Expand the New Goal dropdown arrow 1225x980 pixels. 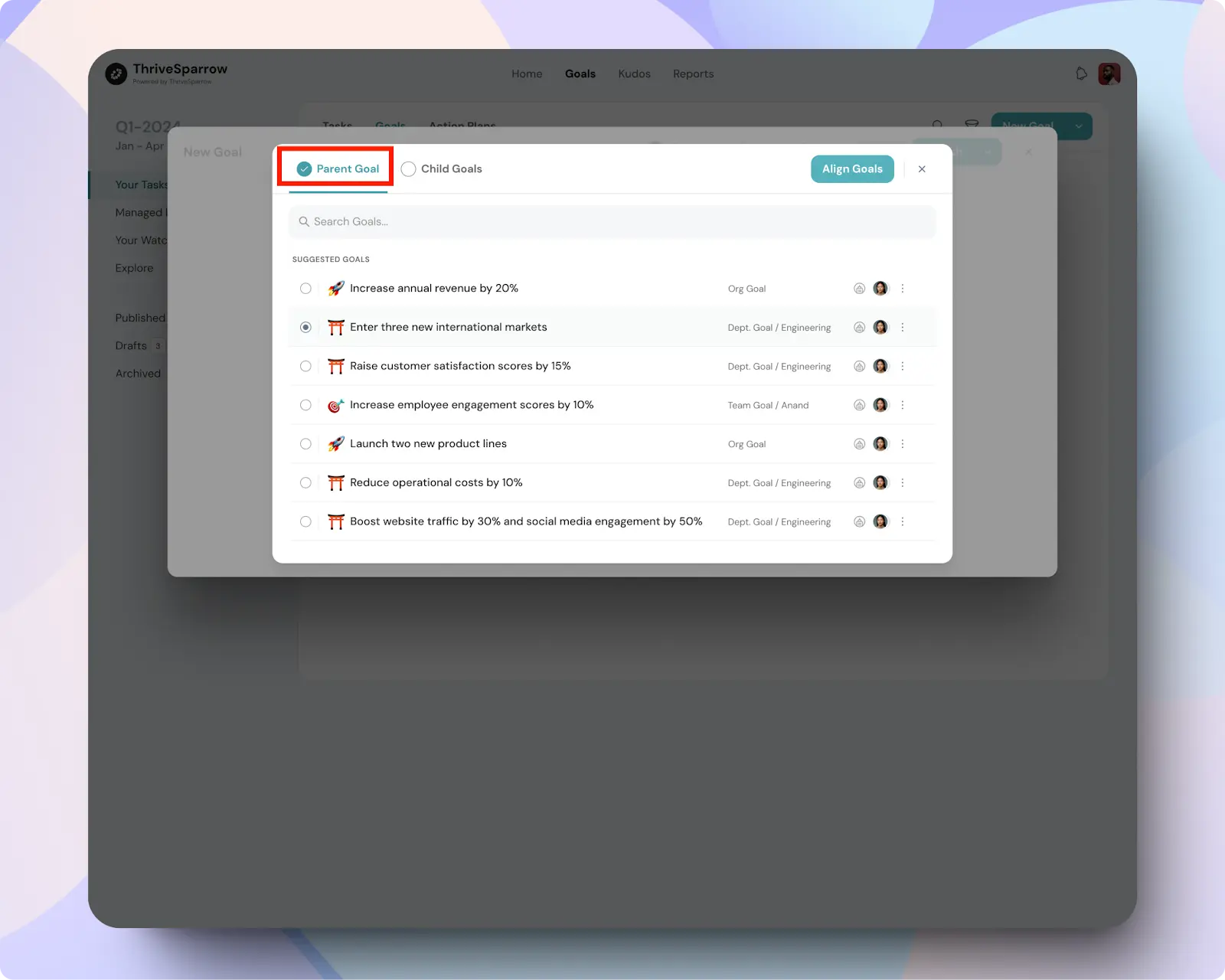point(1079,126)
